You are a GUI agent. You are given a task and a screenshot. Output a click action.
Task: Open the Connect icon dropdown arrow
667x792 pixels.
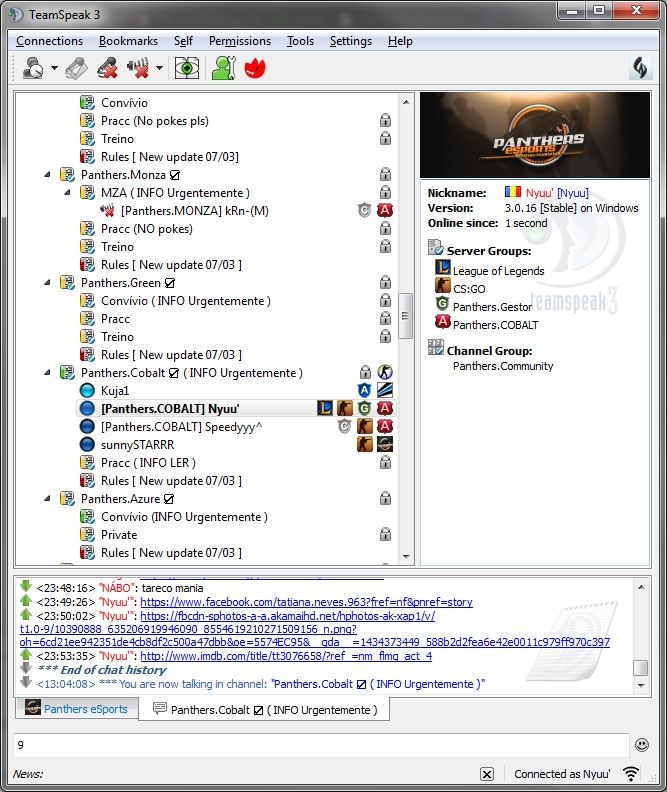55,69
